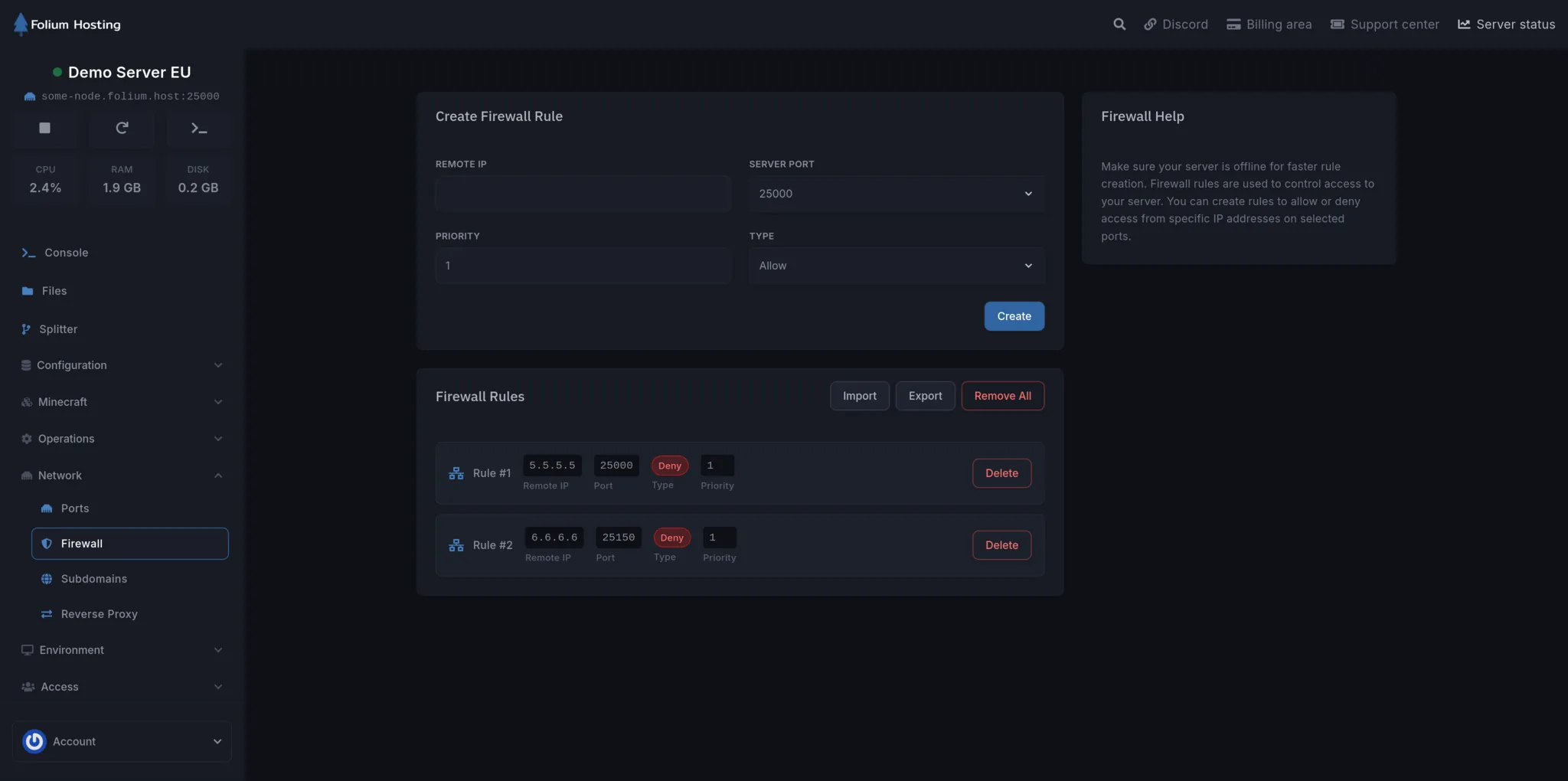
Task: Click the Create button
Action: pos(1014,316)
